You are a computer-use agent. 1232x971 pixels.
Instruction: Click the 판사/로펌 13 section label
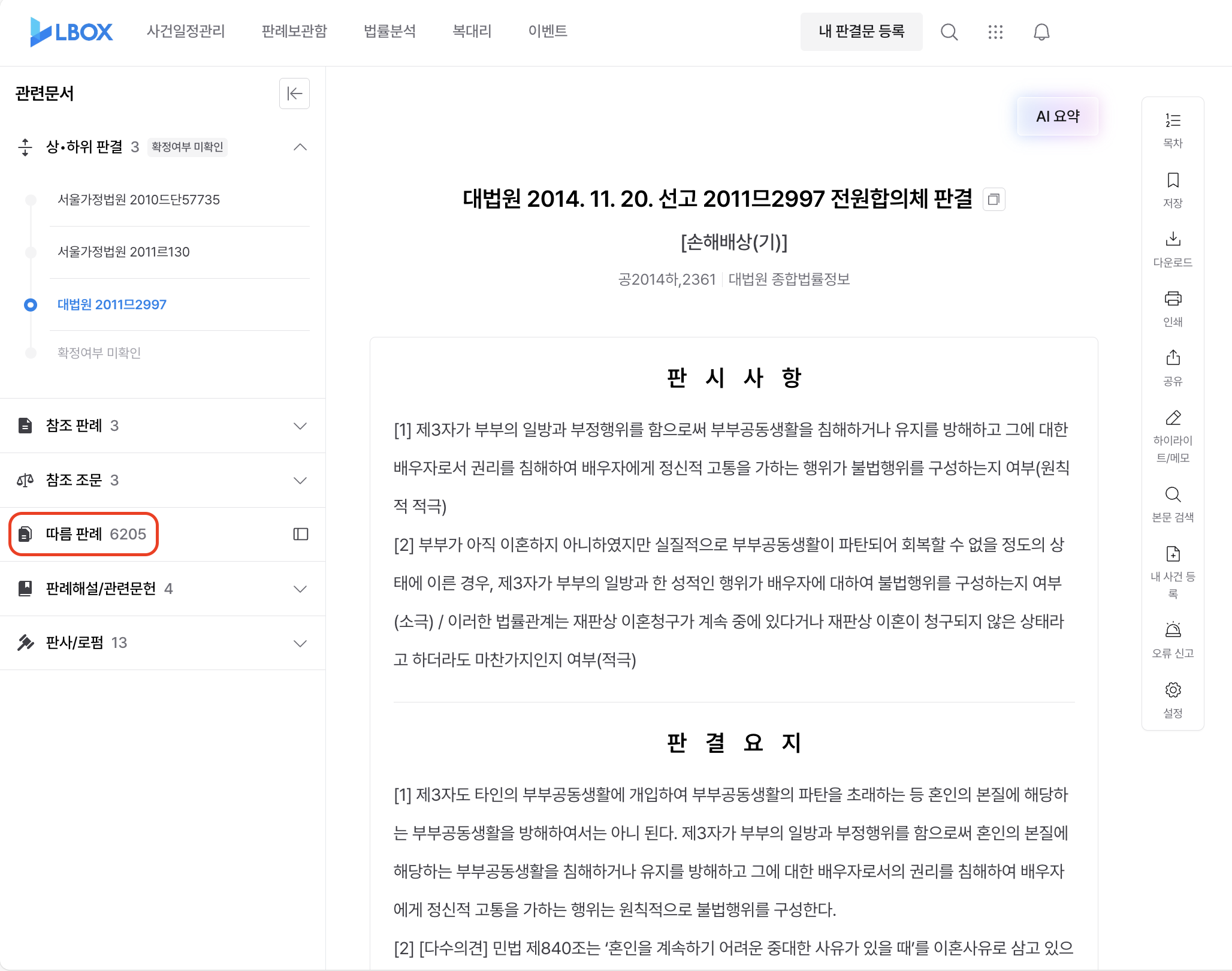86,643
